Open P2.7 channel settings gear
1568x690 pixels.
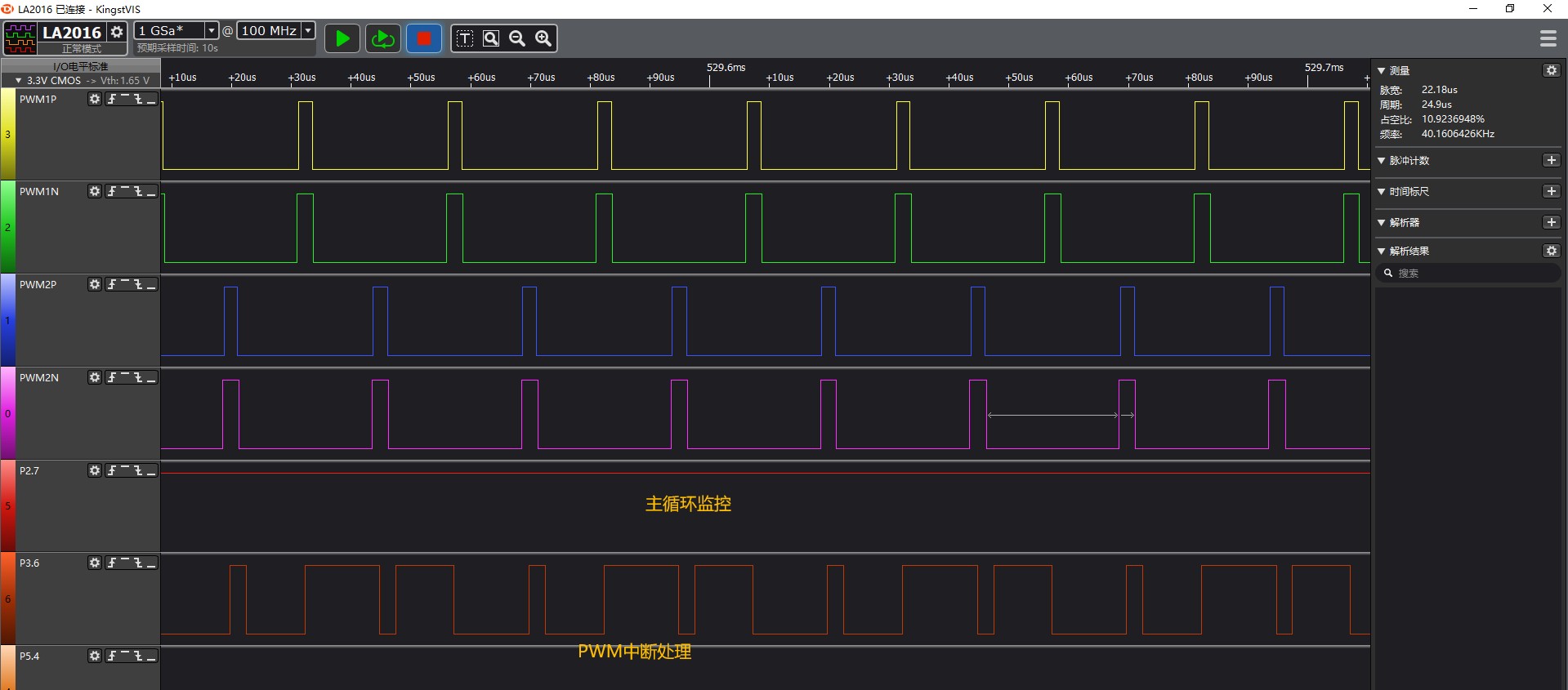(95, 470)
